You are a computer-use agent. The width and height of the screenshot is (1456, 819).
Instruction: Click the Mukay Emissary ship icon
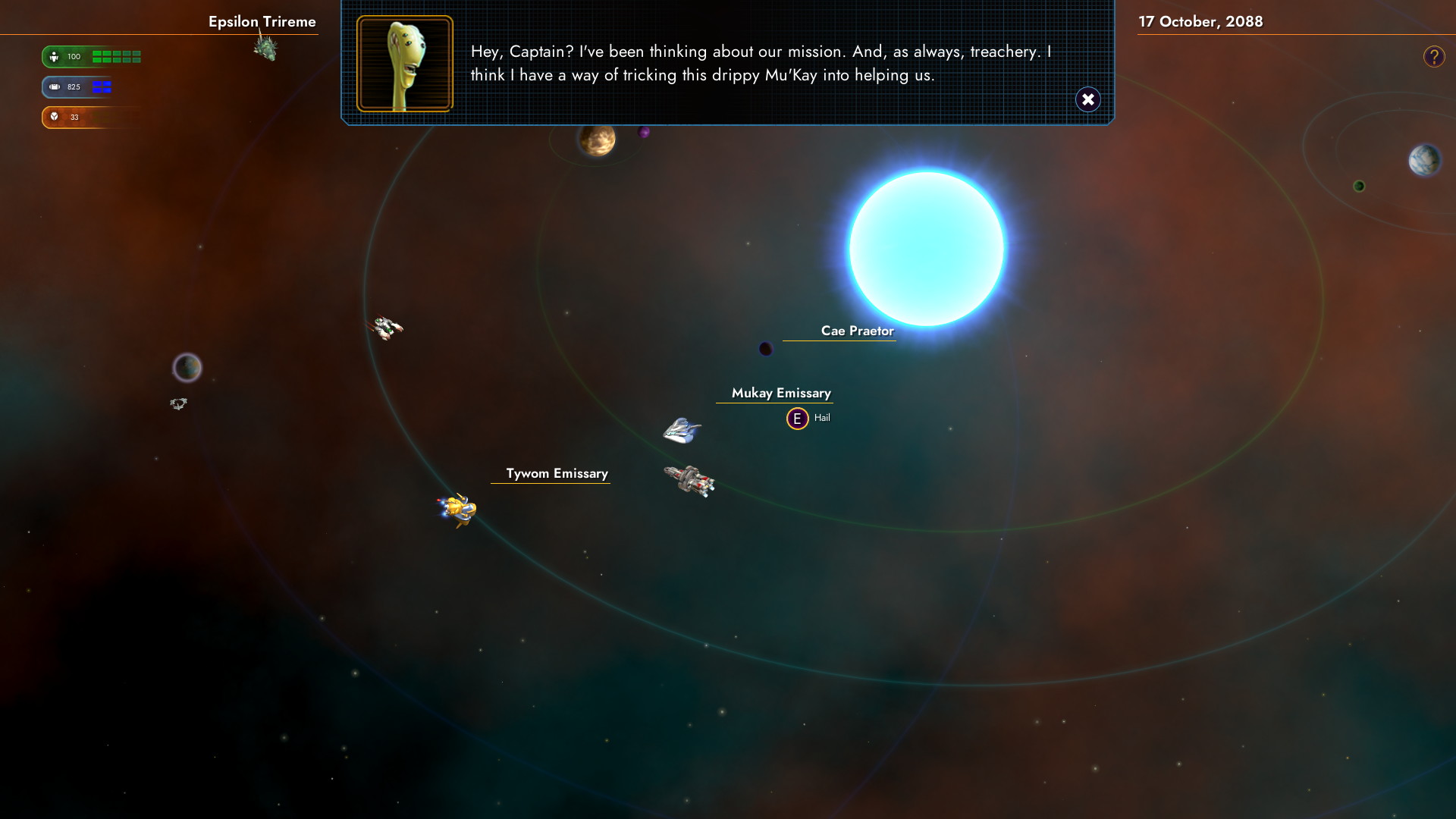click(681, 429)
